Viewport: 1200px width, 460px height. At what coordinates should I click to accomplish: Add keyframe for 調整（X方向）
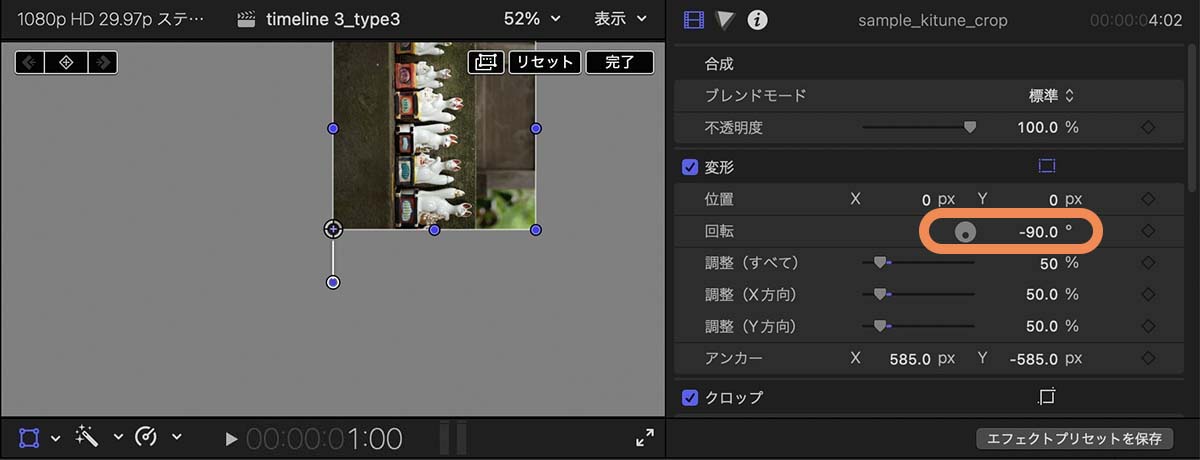(x=1148, y=295)
